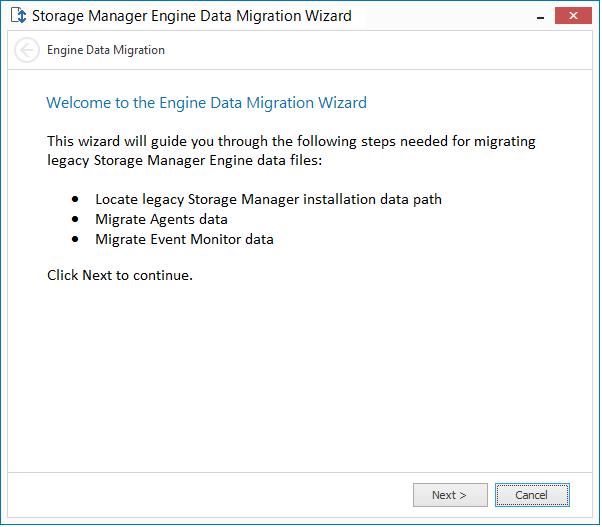Click the Engine Data Migration page label
This screenshot has height=527, width=602.
(x=106, y=50)
